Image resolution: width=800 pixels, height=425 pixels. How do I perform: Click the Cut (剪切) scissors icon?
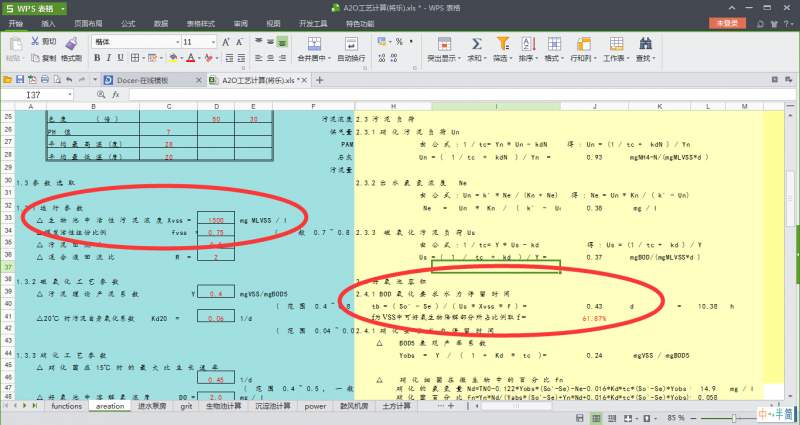[x=35, y=41]
